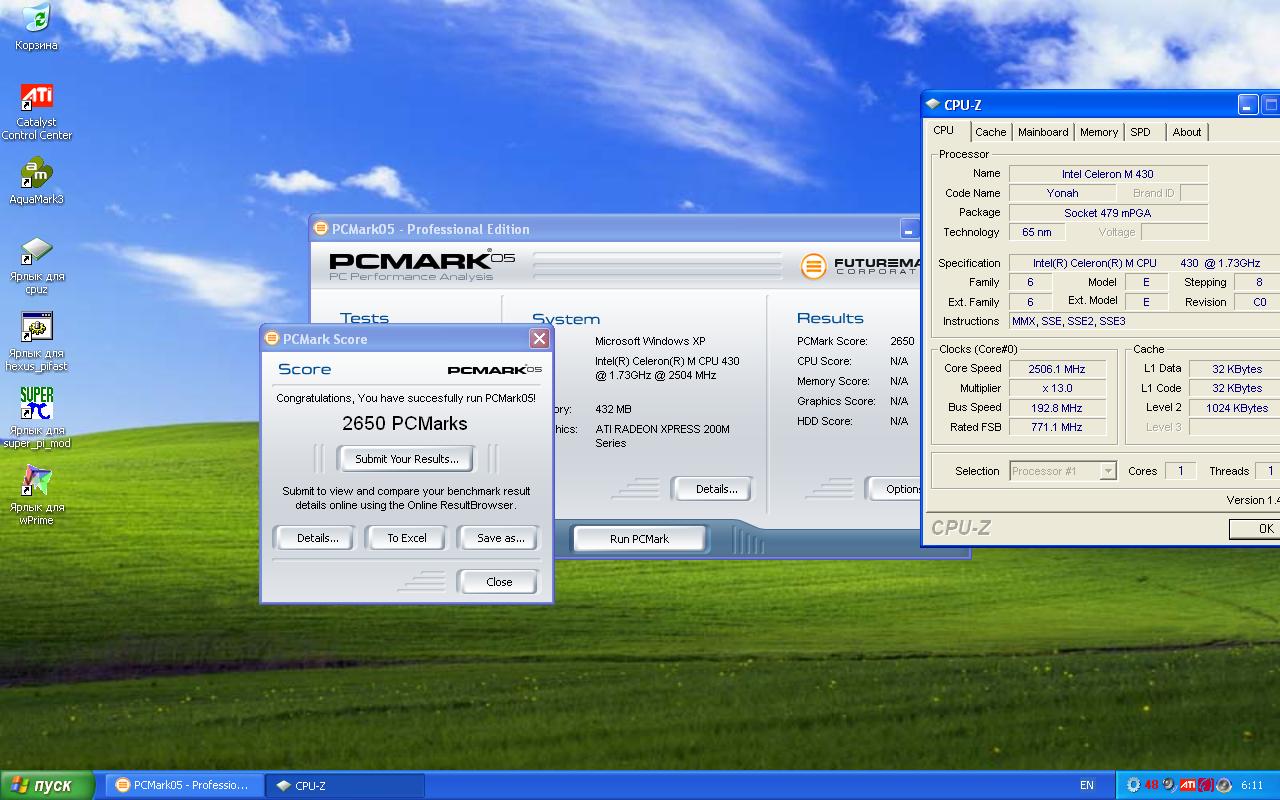Click the red 48 temperature tray icon

click(1151, 785)
